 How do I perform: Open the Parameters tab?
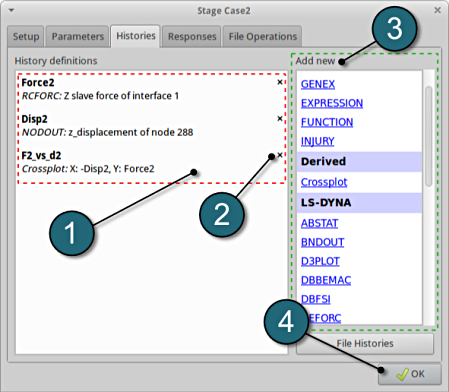point(77,36)
